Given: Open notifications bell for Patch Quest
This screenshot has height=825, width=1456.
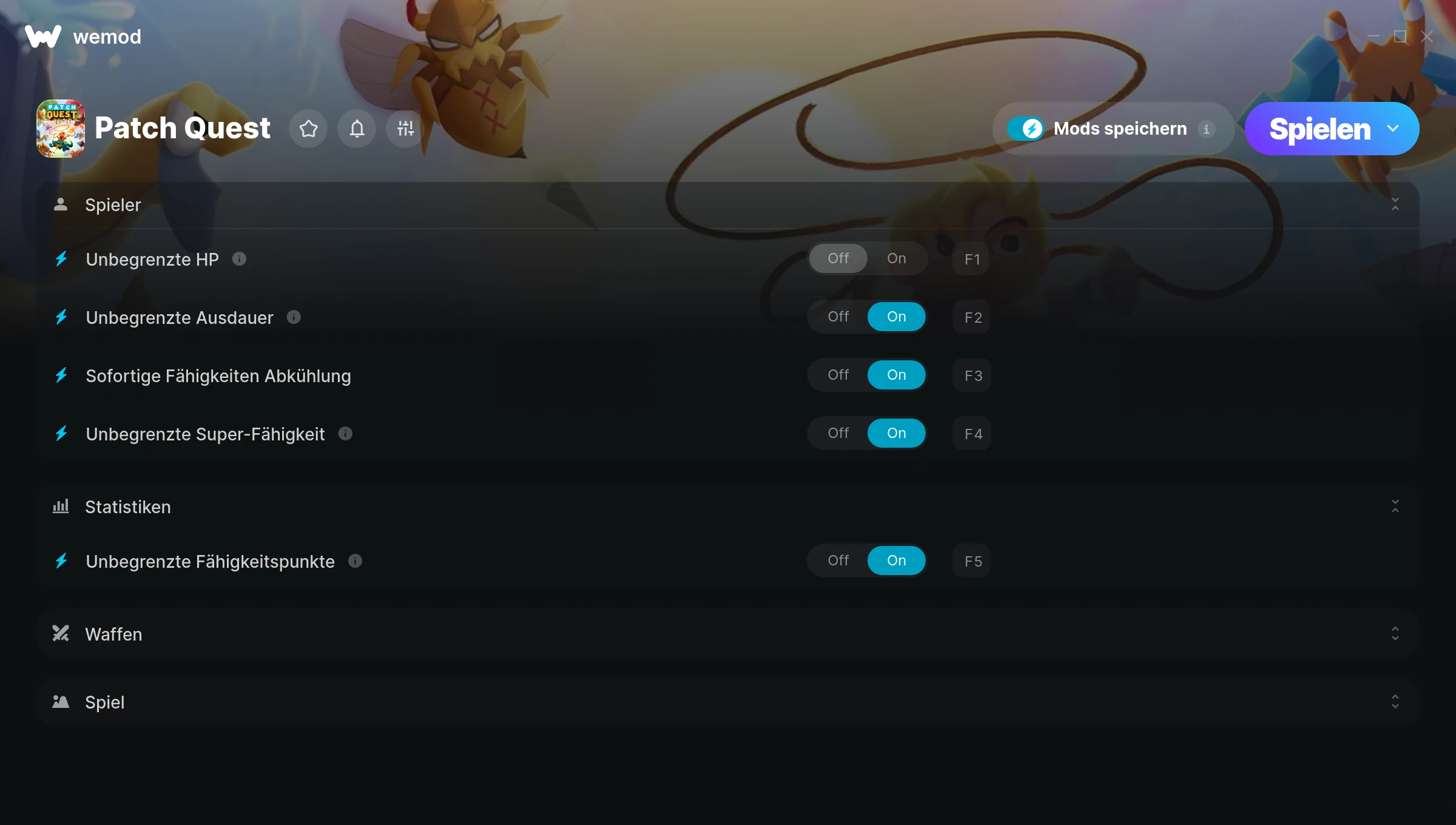Looking at the screenshot, I should pyautogui.click(x=357, y=129).
